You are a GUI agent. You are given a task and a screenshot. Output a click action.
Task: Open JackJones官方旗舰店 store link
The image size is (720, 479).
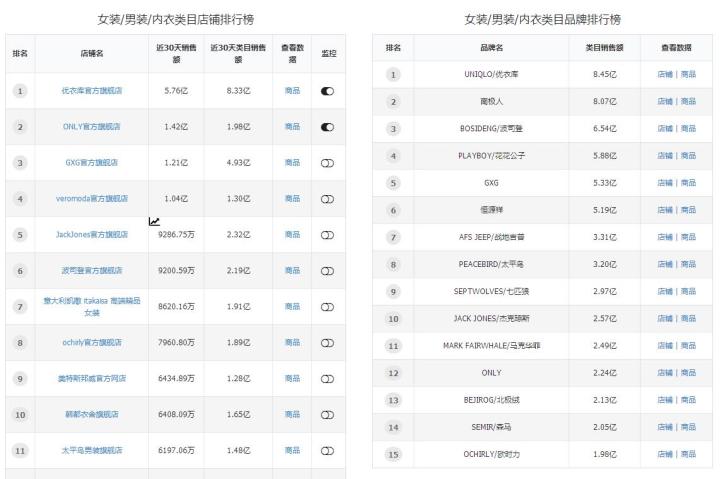(92, 234)
